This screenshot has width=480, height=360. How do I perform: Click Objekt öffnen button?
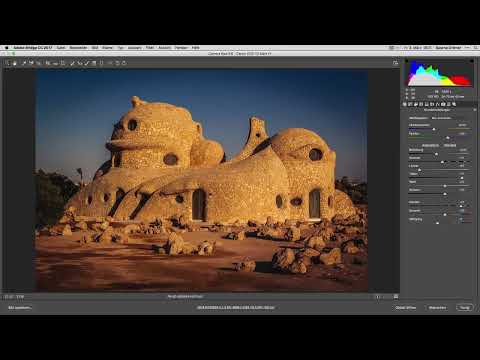406,308
